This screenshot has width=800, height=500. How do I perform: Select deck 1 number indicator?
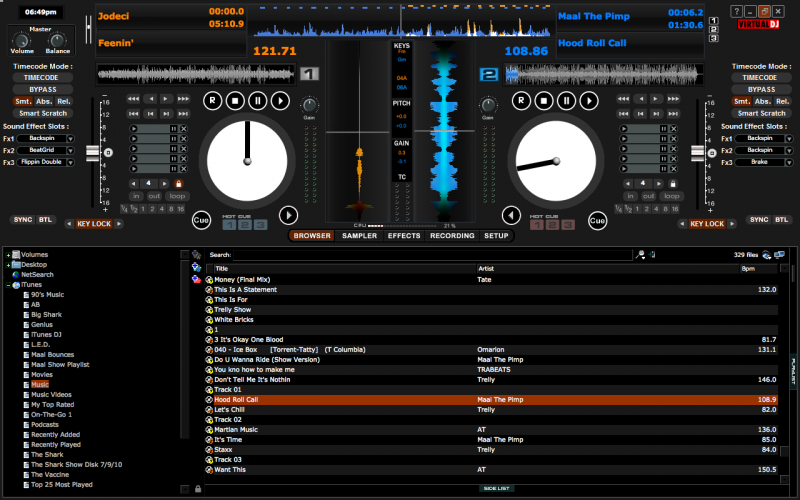[309, 74]
